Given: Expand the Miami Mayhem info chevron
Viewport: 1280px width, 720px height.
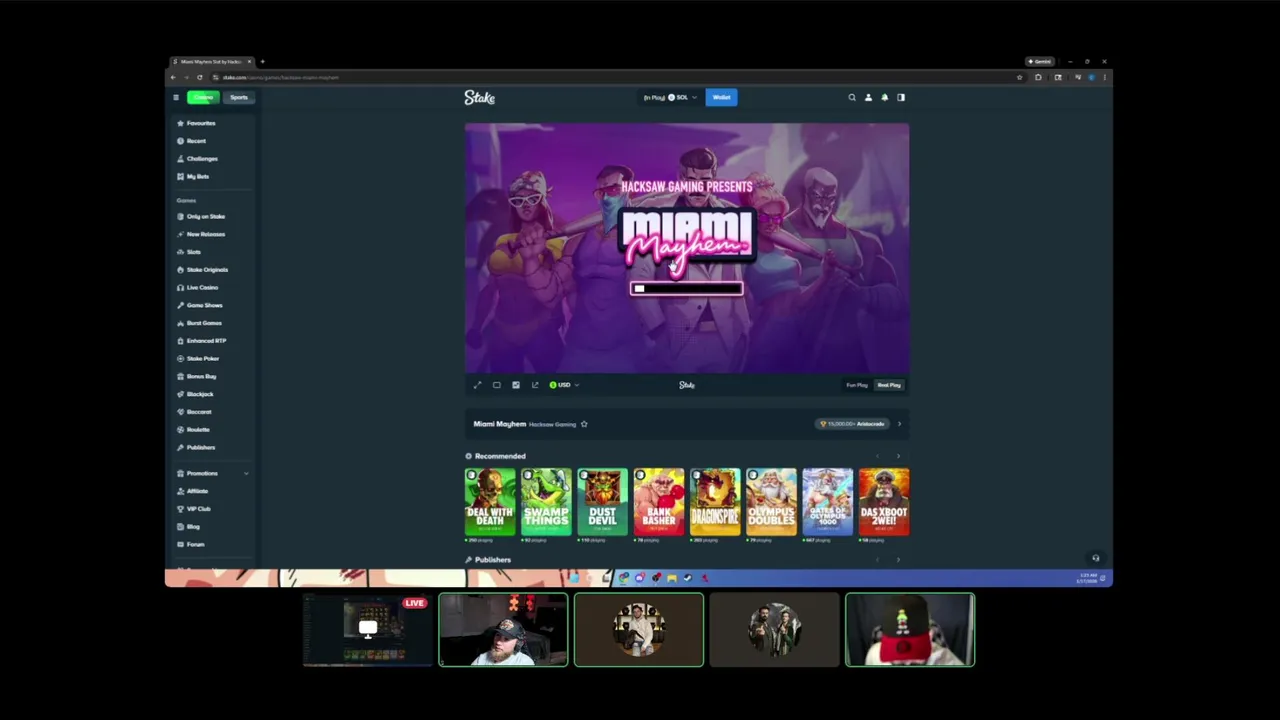Looking at the screenshot, I should click(899, 424).
